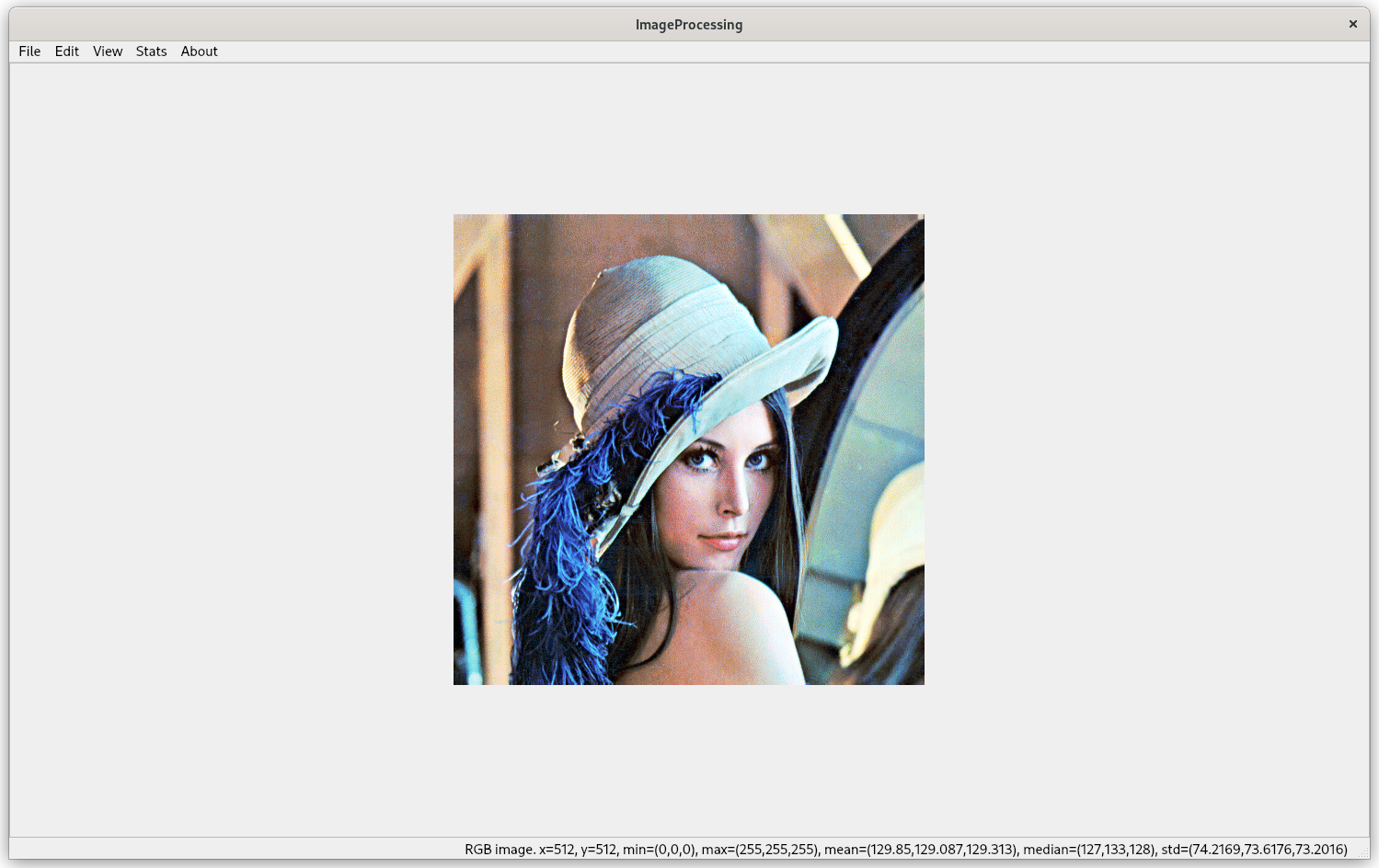Viewport: 1379px width, 868px height.
Task: Click the window resize grip in the status bar
Action: pos(1363,854)
